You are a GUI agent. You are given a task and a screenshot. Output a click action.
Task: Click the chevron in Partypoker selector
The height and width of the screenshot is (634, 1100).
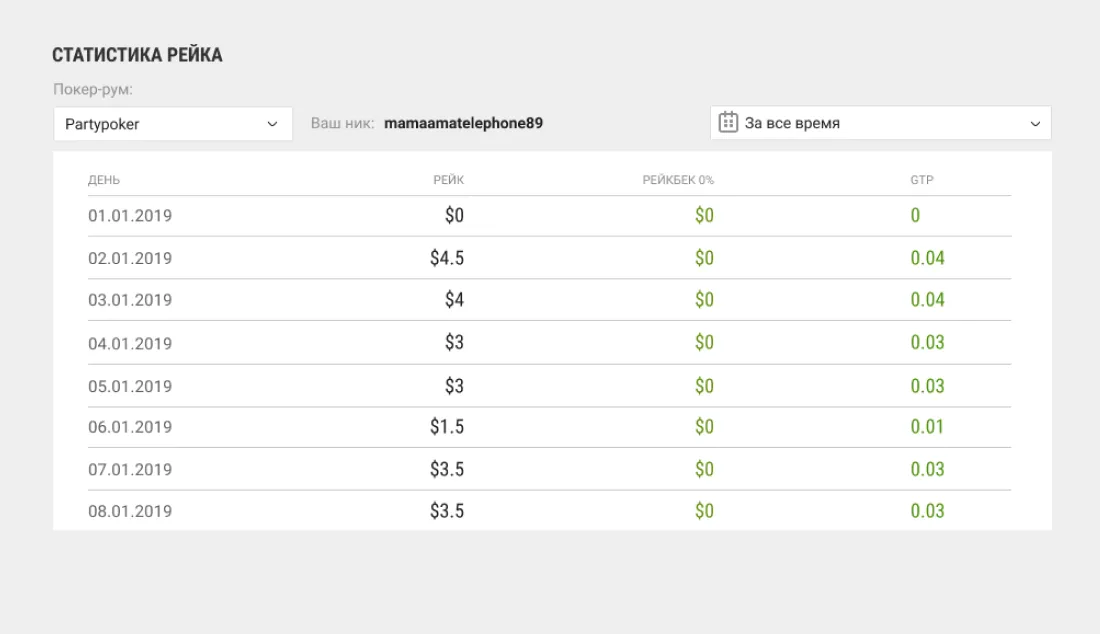[x=272, y=124]
